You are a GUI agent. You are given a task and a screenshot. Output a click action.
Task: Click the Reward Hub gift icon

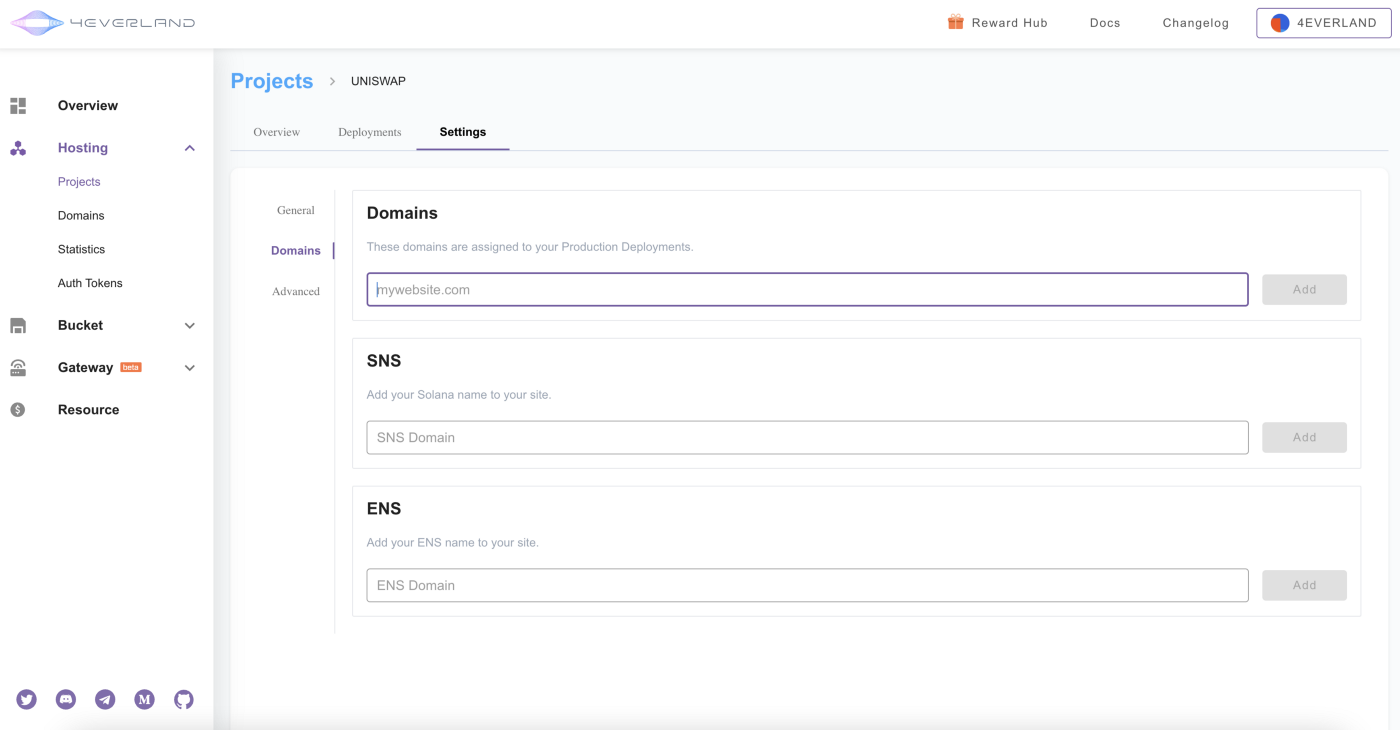pyautogui.click(x=956, y=22)
